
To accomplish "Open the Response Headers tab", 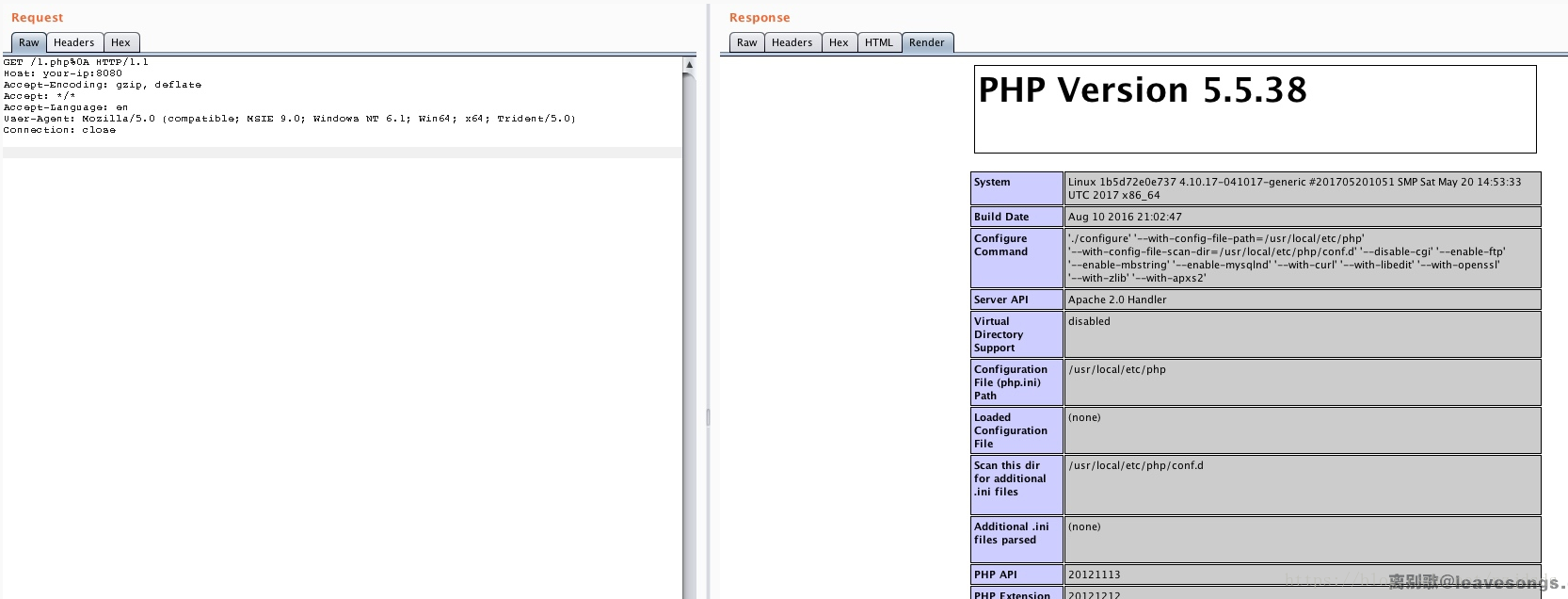I will point(792,42).
